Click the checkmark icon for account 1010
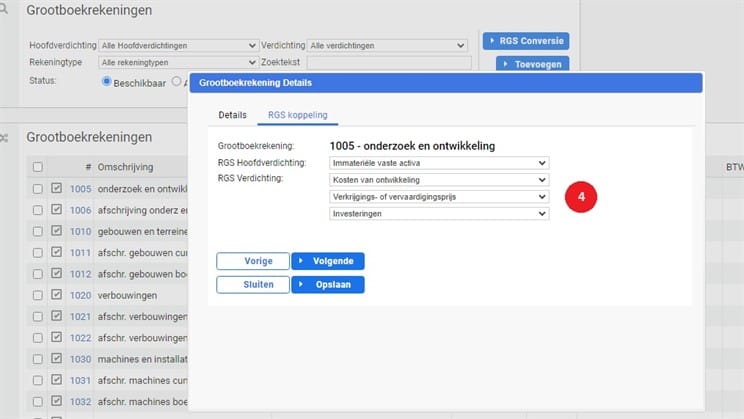Viewport: 744px width, 419px height. coord(56,231)
